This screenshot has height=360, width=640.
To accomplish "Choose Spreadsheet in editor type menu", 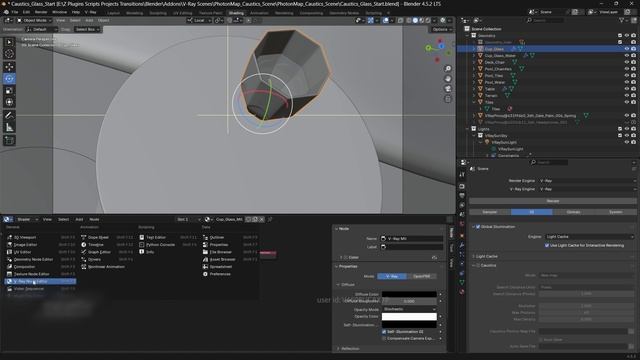I will click(x=230, y=267).
